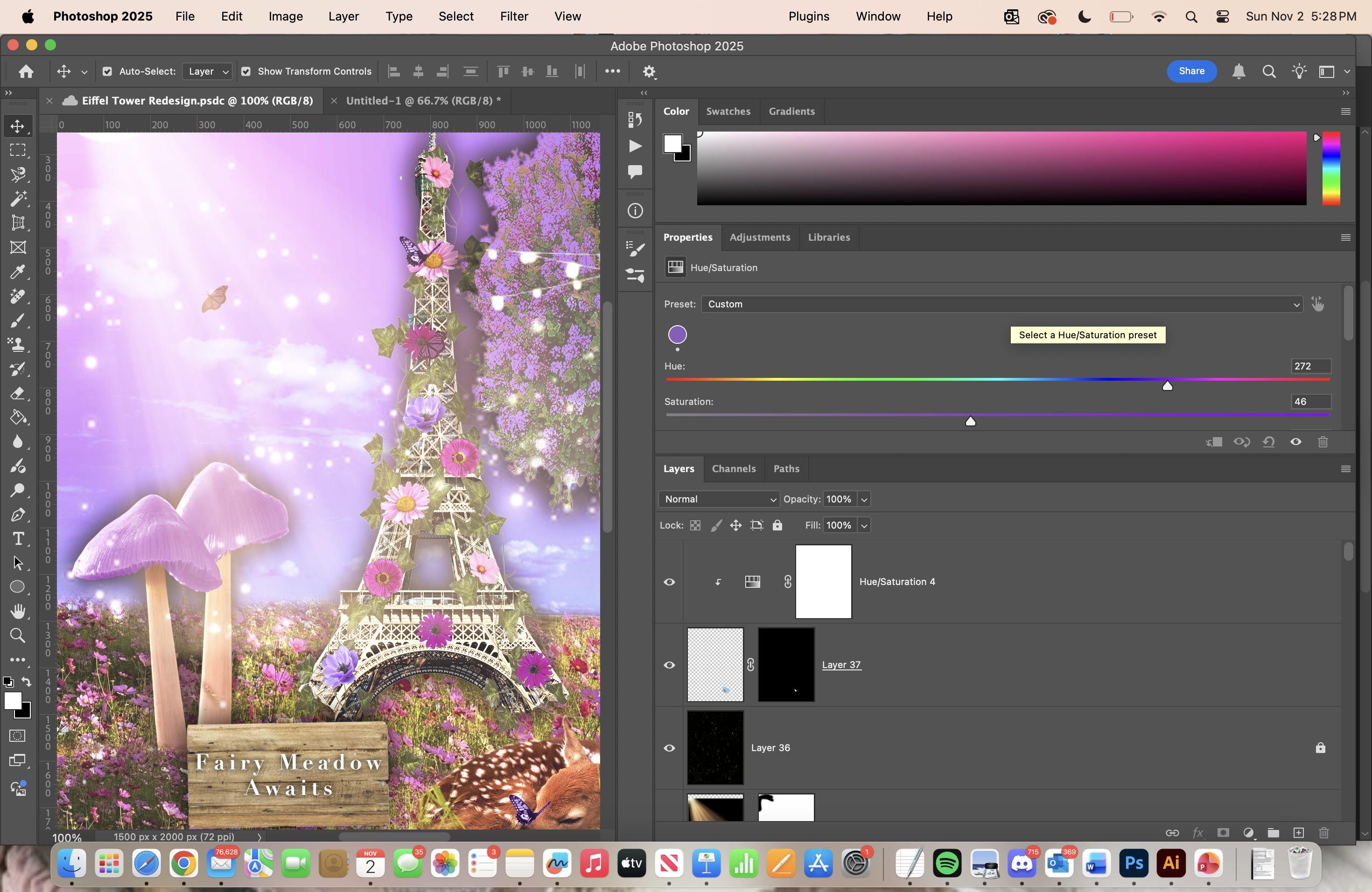The image size is (1372, 892).
Task: Select the Type tool
Action: 18,539
